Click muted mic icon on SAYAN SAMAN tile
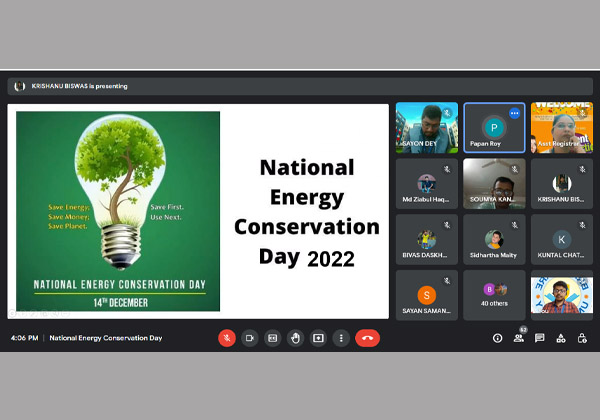This screenshot has height=420, width=600. [x=447, y=281]
